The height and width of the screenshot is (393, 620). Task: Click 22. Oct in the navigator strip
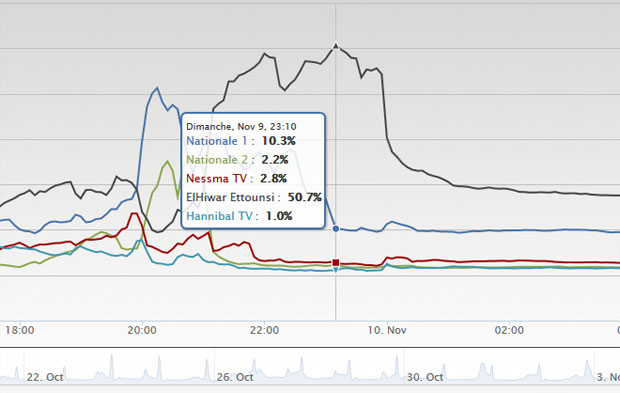(x=45, y=377)
